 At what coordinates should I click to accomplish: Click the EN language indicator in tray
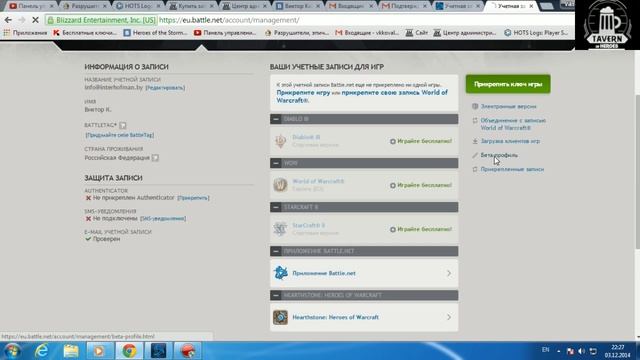click(x=545, y=350)
